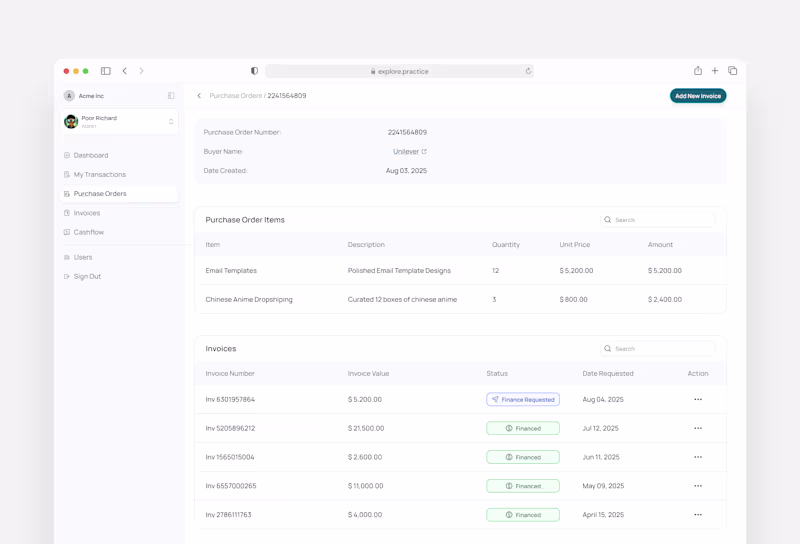Select Invoices in the sidebar menu
Image resolution: width=800 pixels, height=544 pixels.
87,213
